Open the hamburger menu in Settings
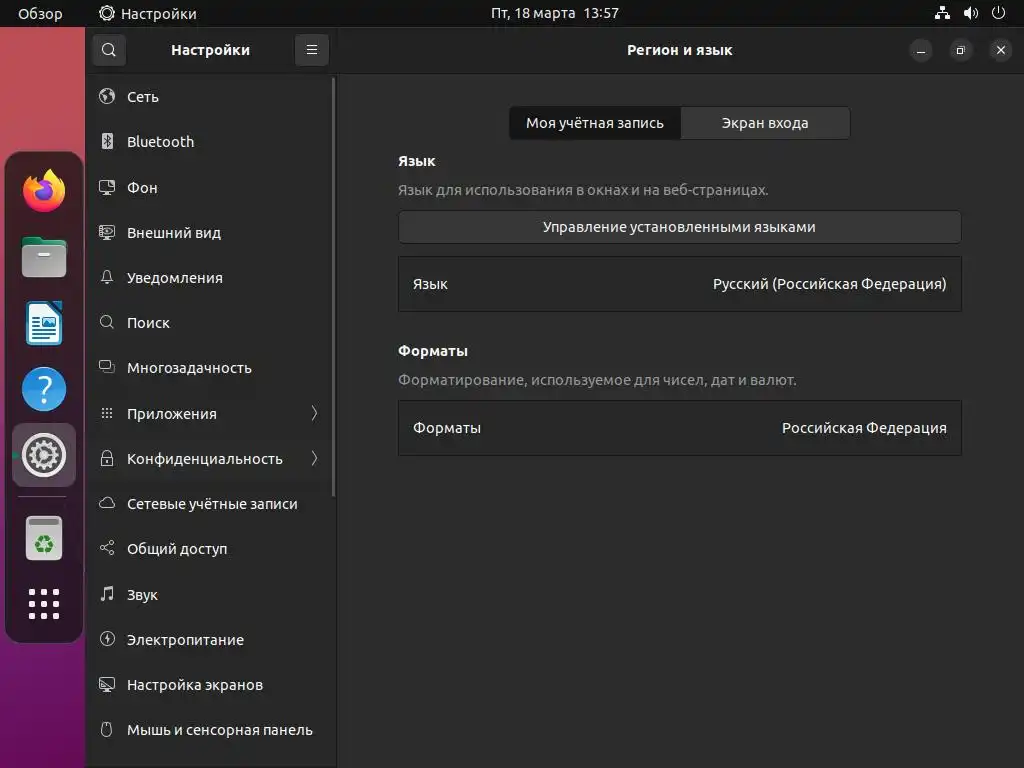The height and width of the screenshot is (768, 1024). (x=312, y=50)
